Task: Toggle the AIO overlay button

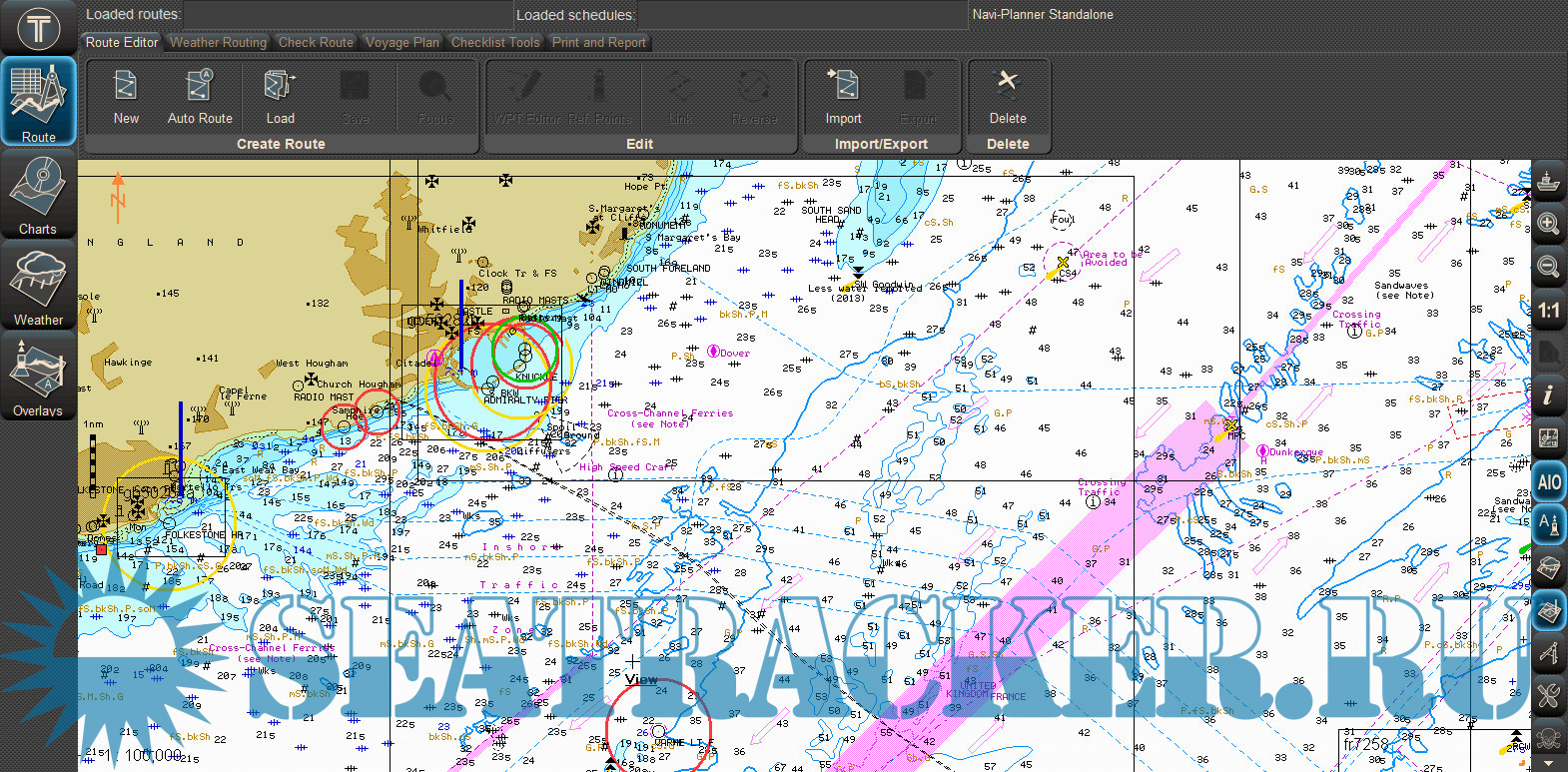Action: [x=1548, y=482]
